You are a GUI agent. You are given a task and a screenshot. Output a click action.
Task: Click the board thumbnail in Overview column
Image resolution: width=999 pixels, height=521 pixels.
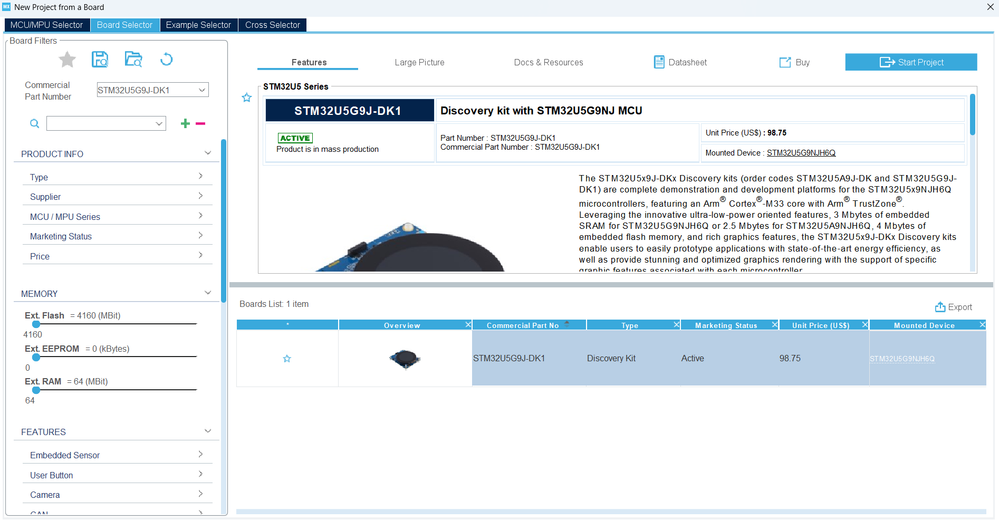[404, 359]
